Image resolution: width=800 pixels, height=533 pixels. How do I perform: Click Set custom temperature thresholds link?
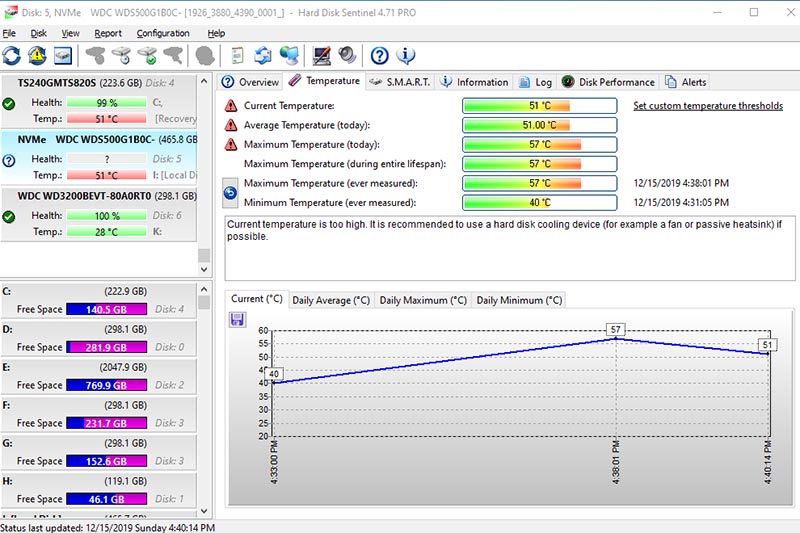[x=706, y=106]
